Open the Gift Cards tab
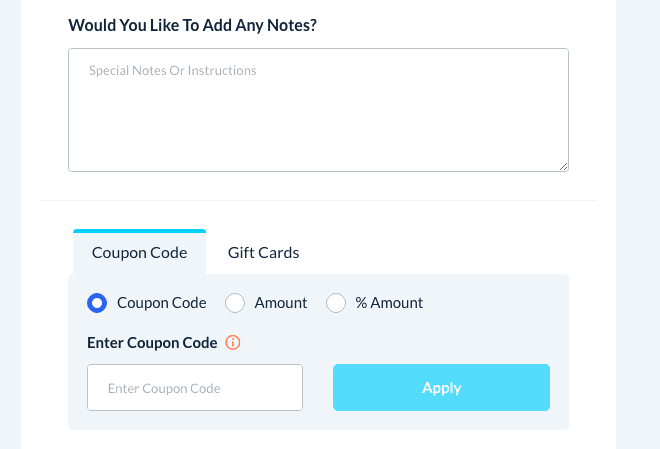Image resolution: width=660 pixels, height=449 pixels. coord(263,253)
